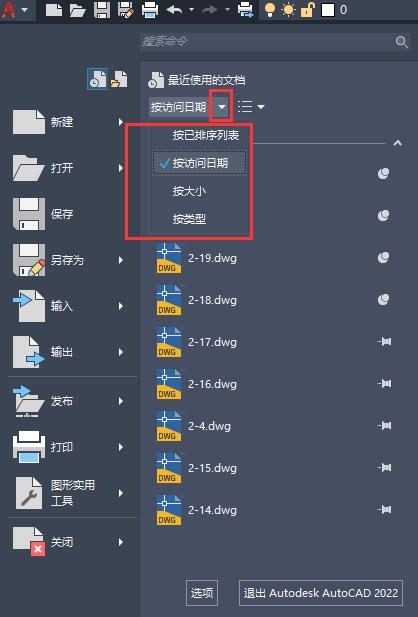Viewport: 418px width, 617px height.
Task: Toggle the layer lightbulb on/off icon
Action: (x=270, y=9)
